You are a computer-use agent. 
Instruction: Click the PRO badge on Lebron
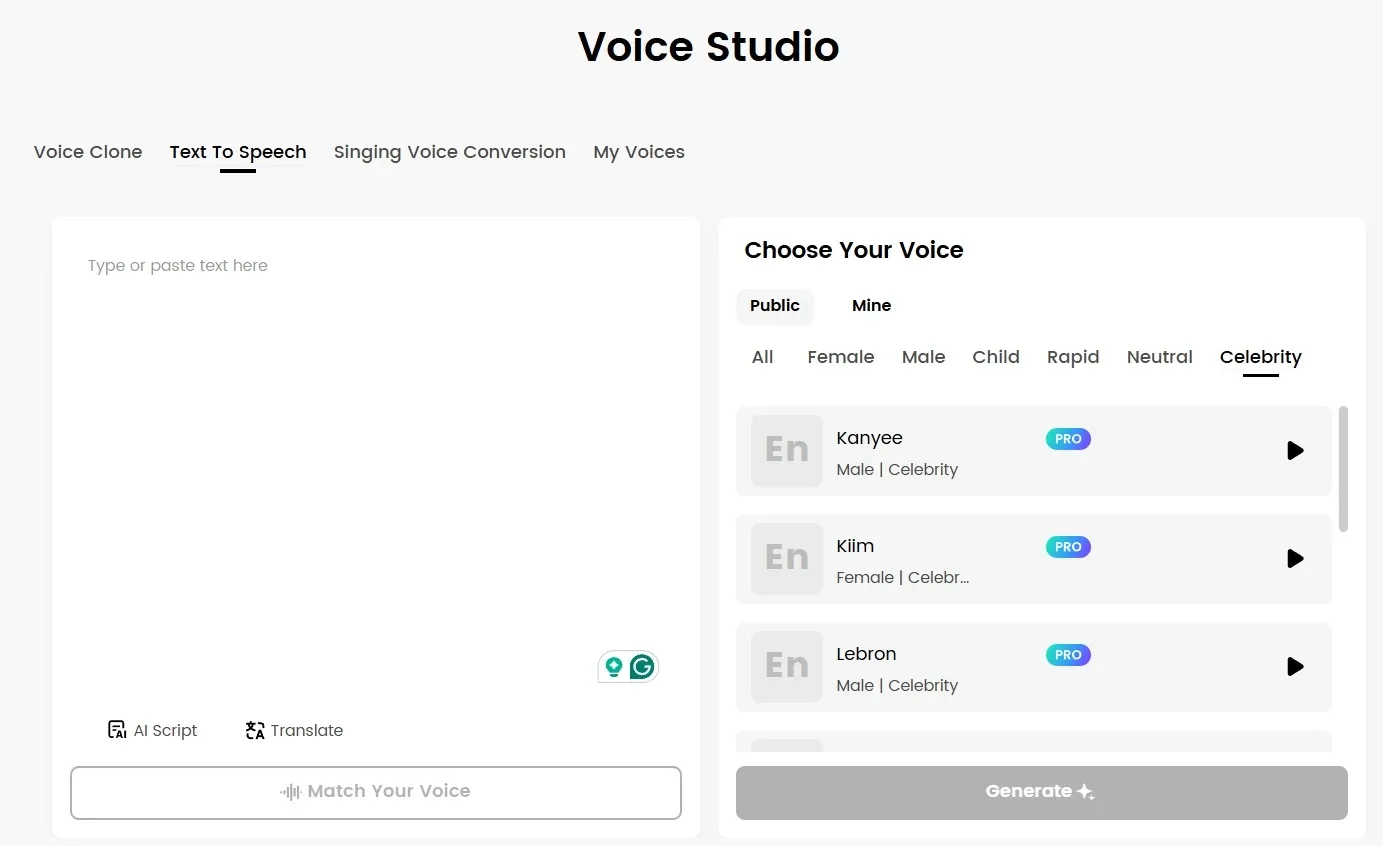click(1068, 655)
